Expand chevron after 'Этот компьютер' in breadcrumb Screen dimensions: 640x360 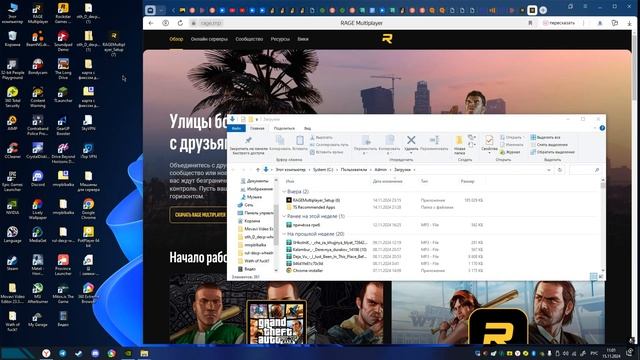point(309,170)
